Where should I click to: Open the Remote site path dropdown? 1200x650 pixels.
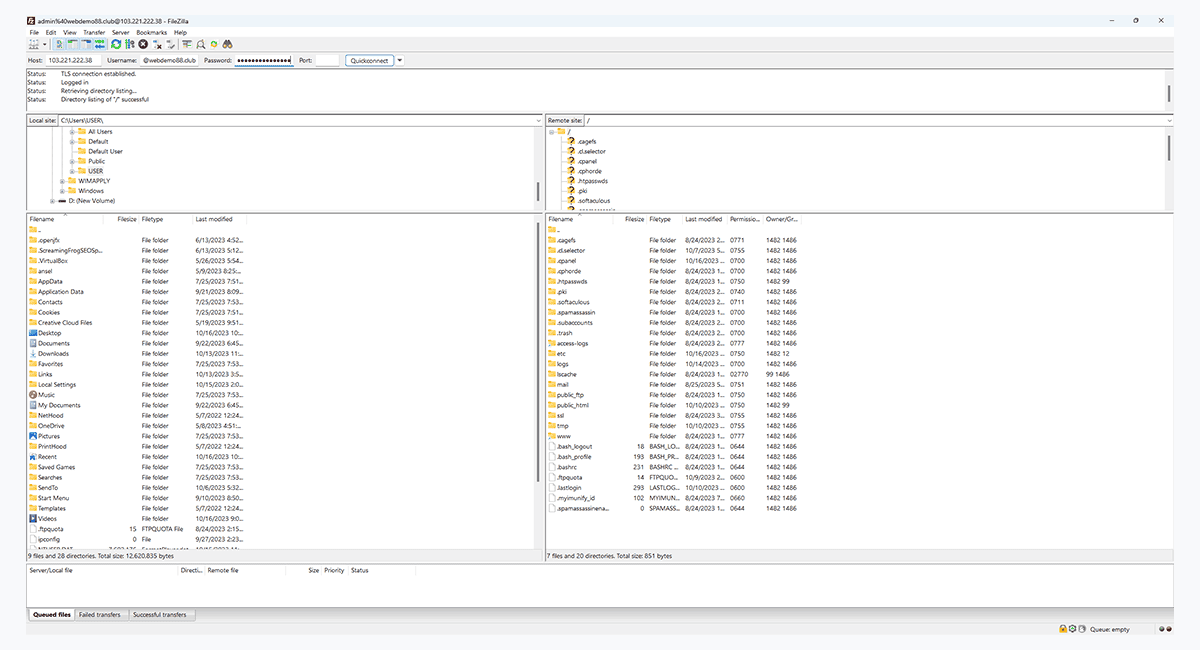pyautogui.click(x=1169, y=120)
